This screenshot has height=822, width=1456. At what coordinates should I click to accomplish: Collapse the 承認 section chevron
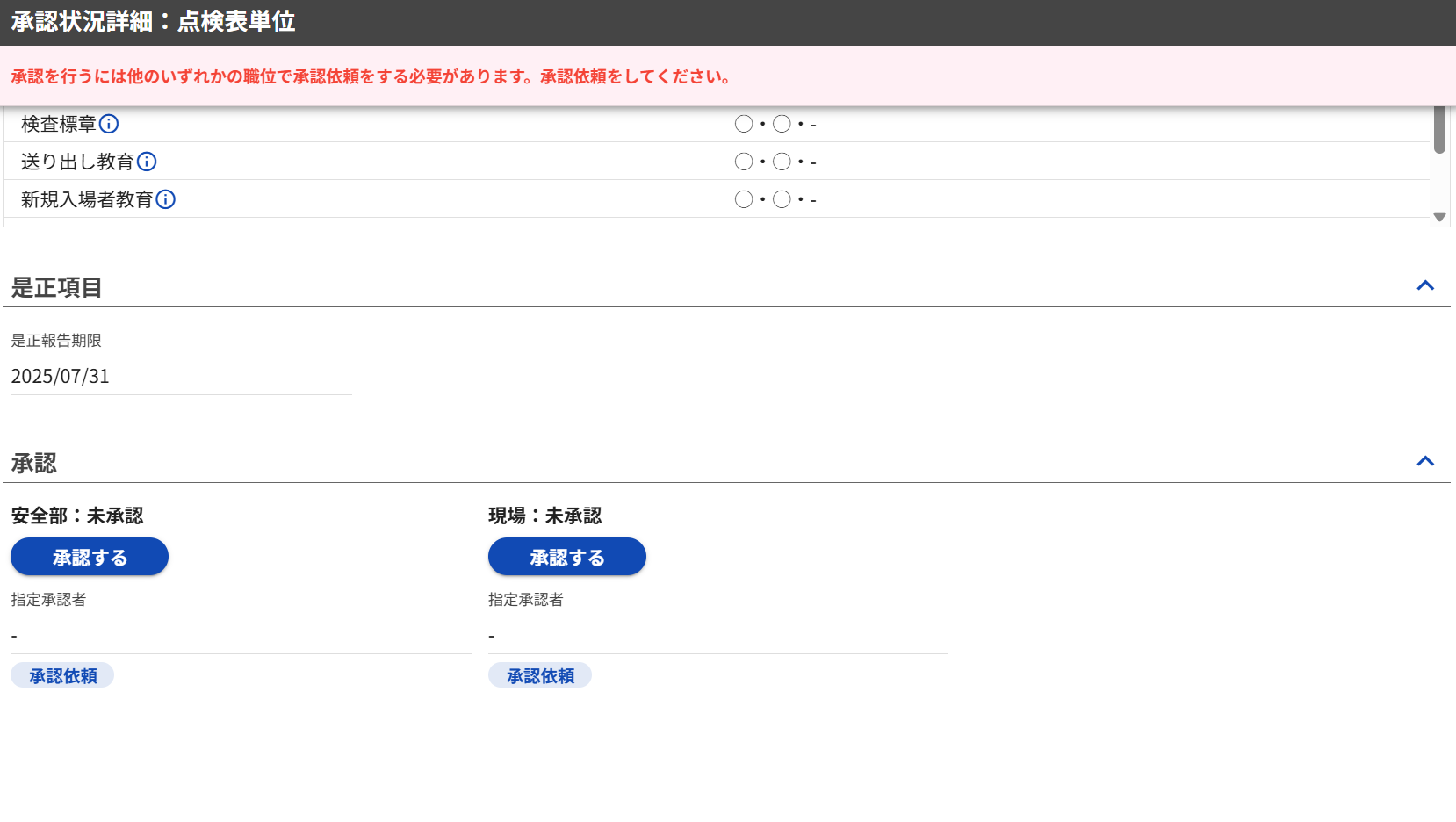pos(1425,461)
